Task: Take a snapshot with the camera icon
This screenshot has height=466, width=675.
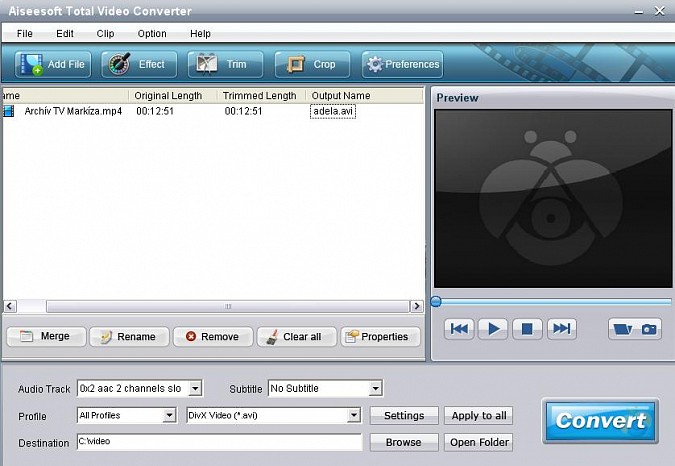Action: (x=649, y=330)
